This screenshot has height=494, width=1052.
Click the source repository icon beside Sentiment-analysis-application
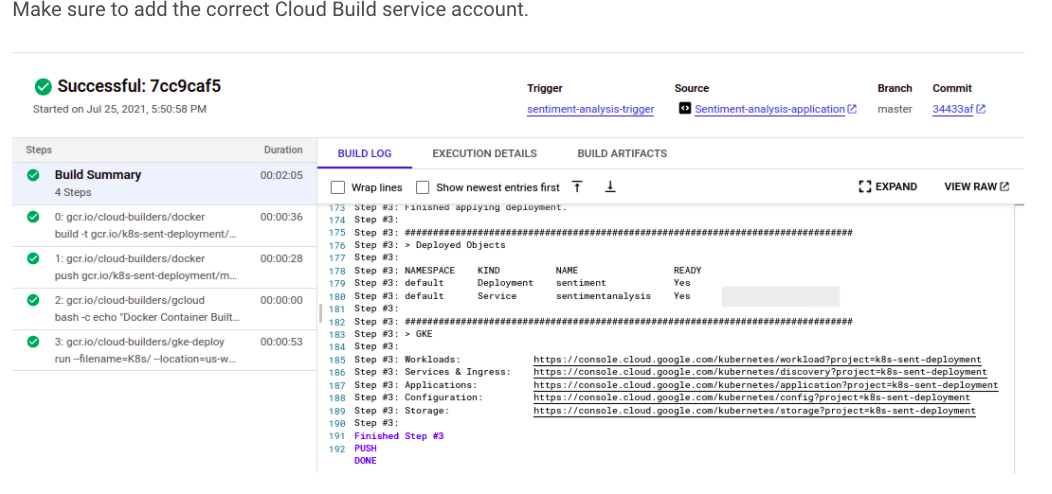click(684, 108)
